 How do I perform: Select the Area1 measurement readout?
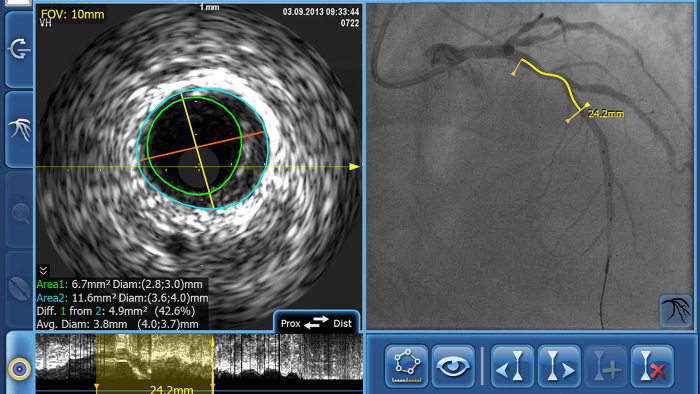(x=120, y=284)
